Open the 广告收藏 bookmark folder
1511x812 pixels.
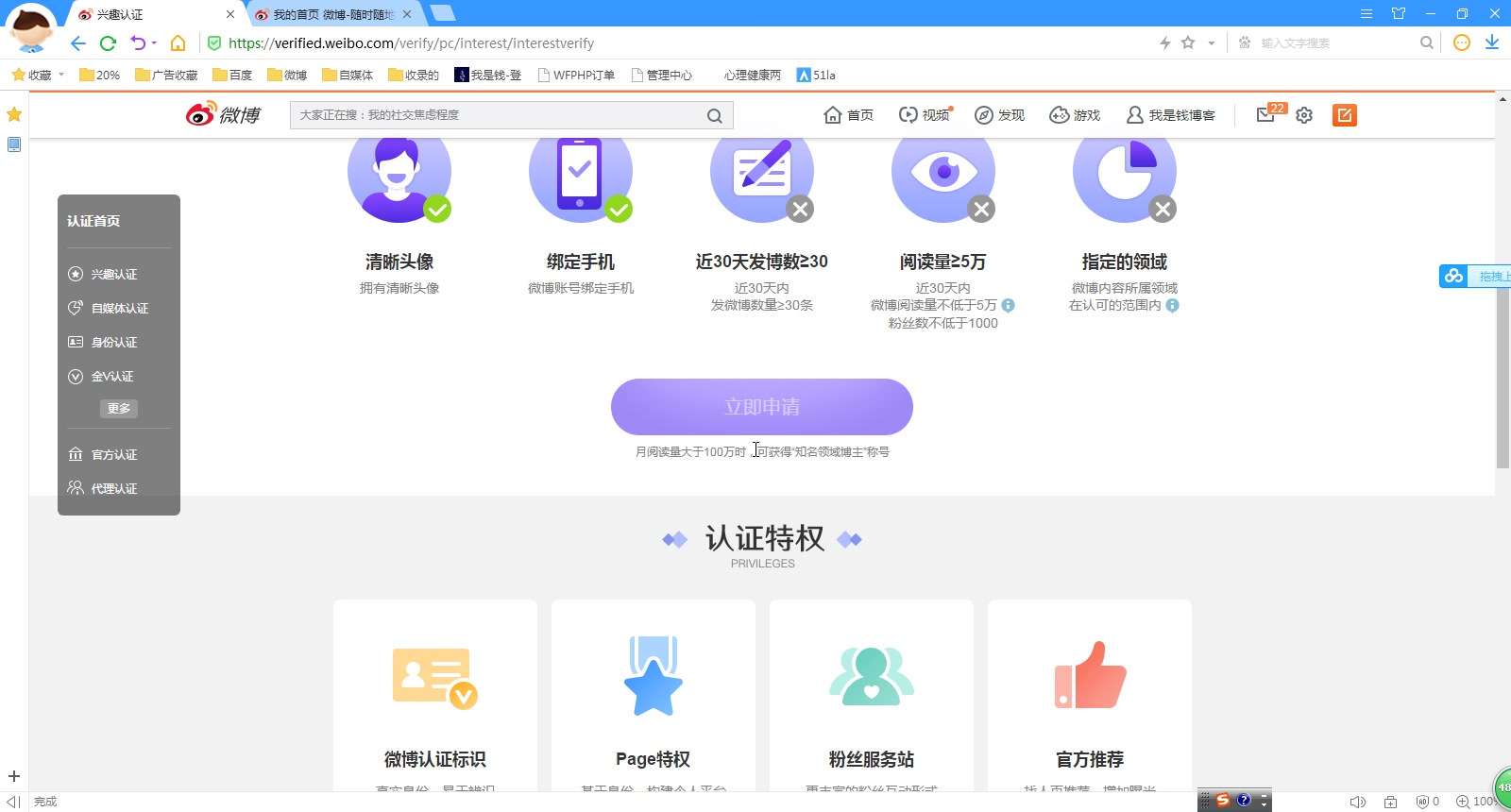[166, 75]
